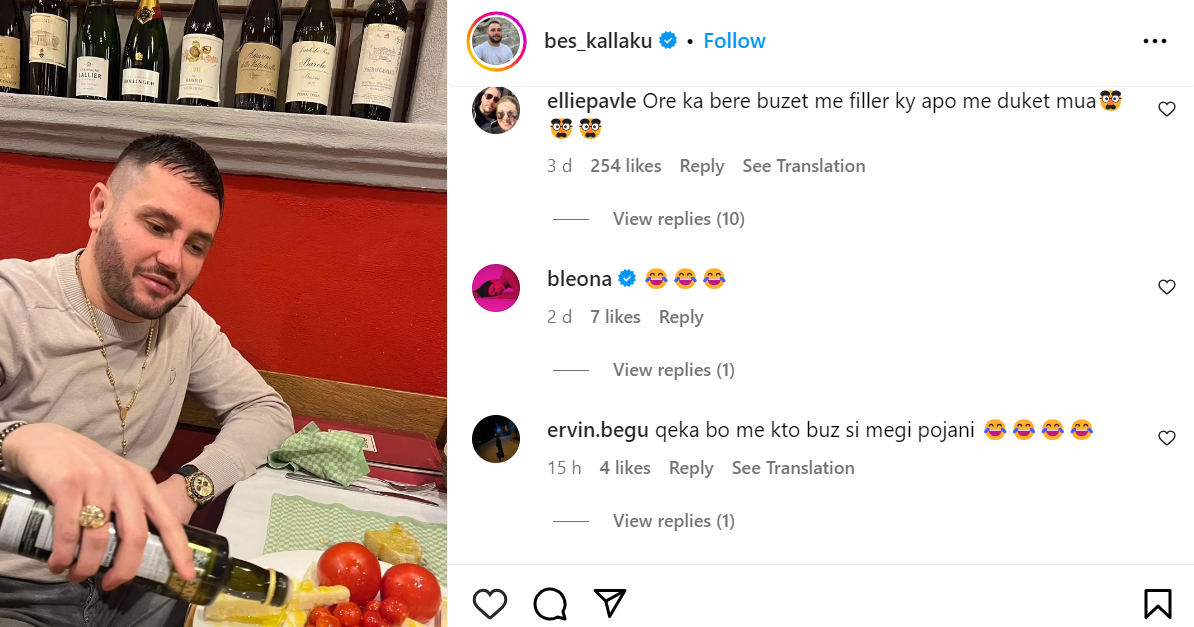Like elliepavle's comment

click(x=1166, y=109)
